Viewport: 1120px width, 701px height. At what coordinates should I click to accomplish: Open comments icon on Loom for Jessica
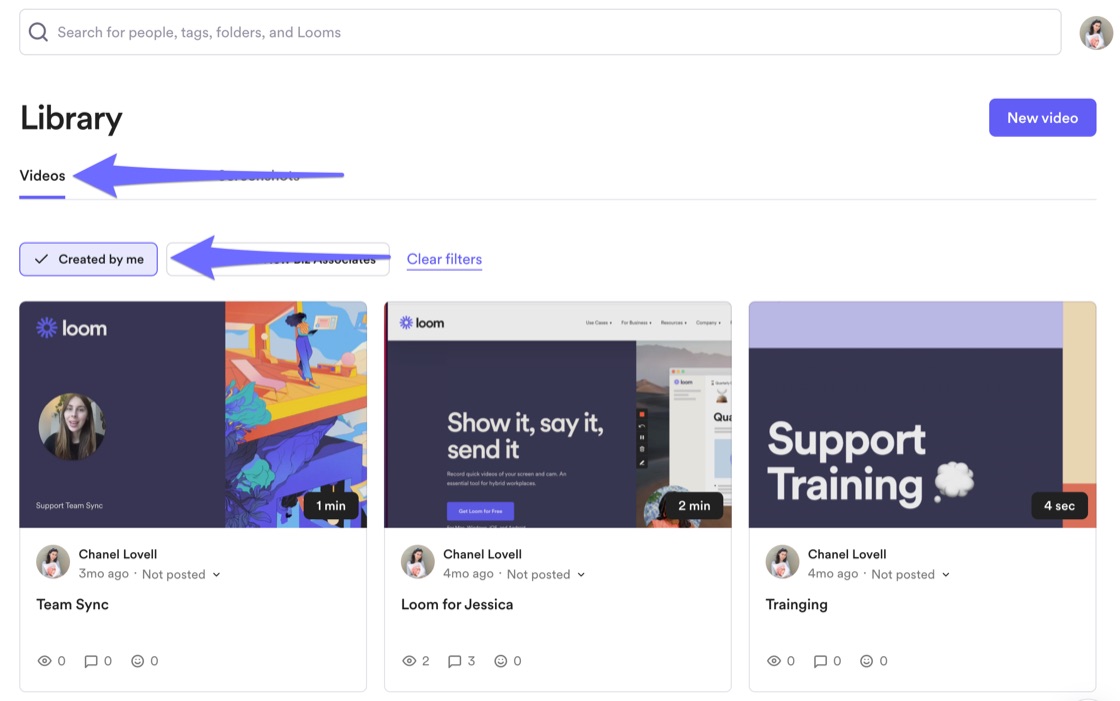click(454, 661)
